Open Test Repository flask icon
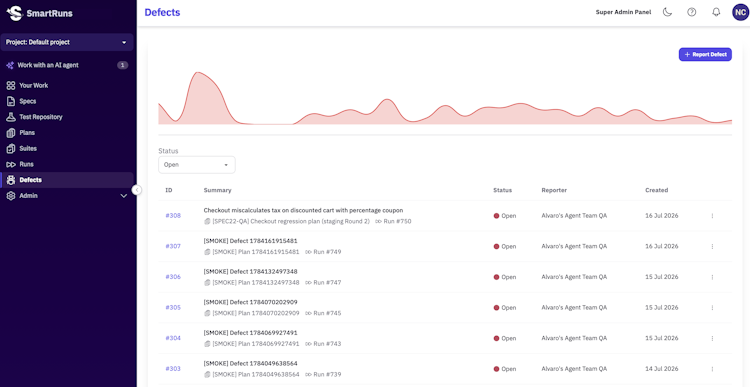 coord(11,117)
